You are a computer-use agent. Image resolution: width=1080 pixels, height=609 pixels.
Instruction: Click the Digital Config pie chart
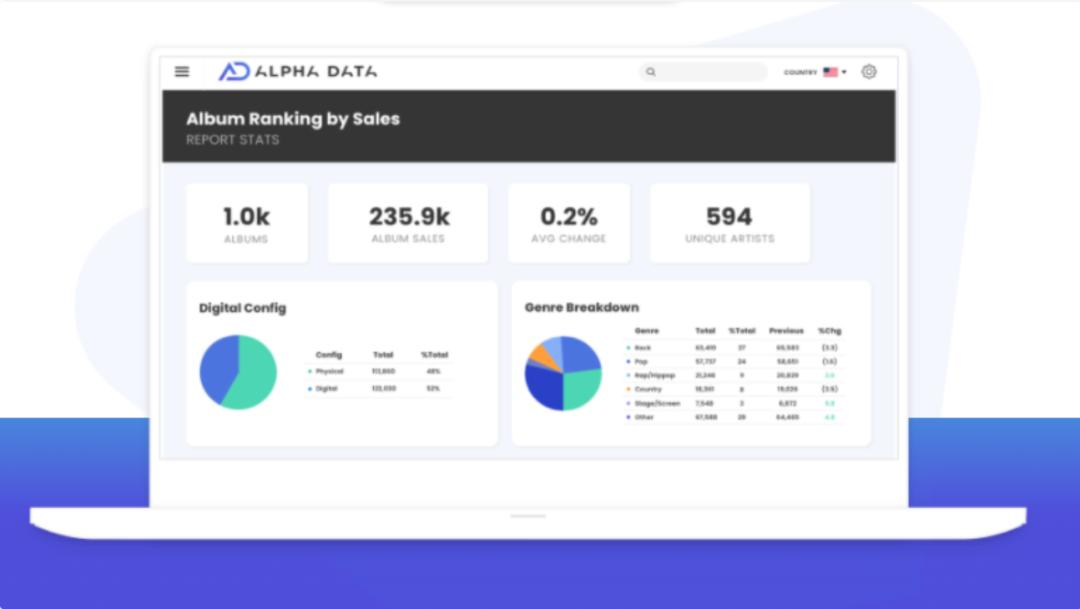(238, 372)
